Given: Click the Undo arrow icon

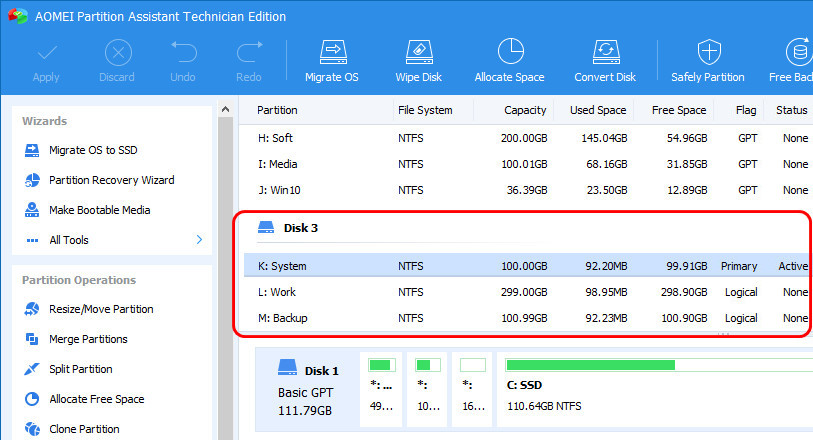Looking at the screenshot, I should pyautogui.click(x=183, y=52).
